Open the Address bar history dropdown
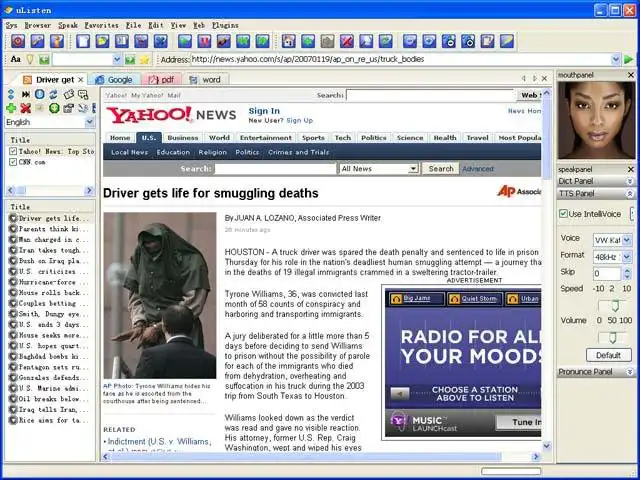Screen dimensions: 640x480 [616, 60]
